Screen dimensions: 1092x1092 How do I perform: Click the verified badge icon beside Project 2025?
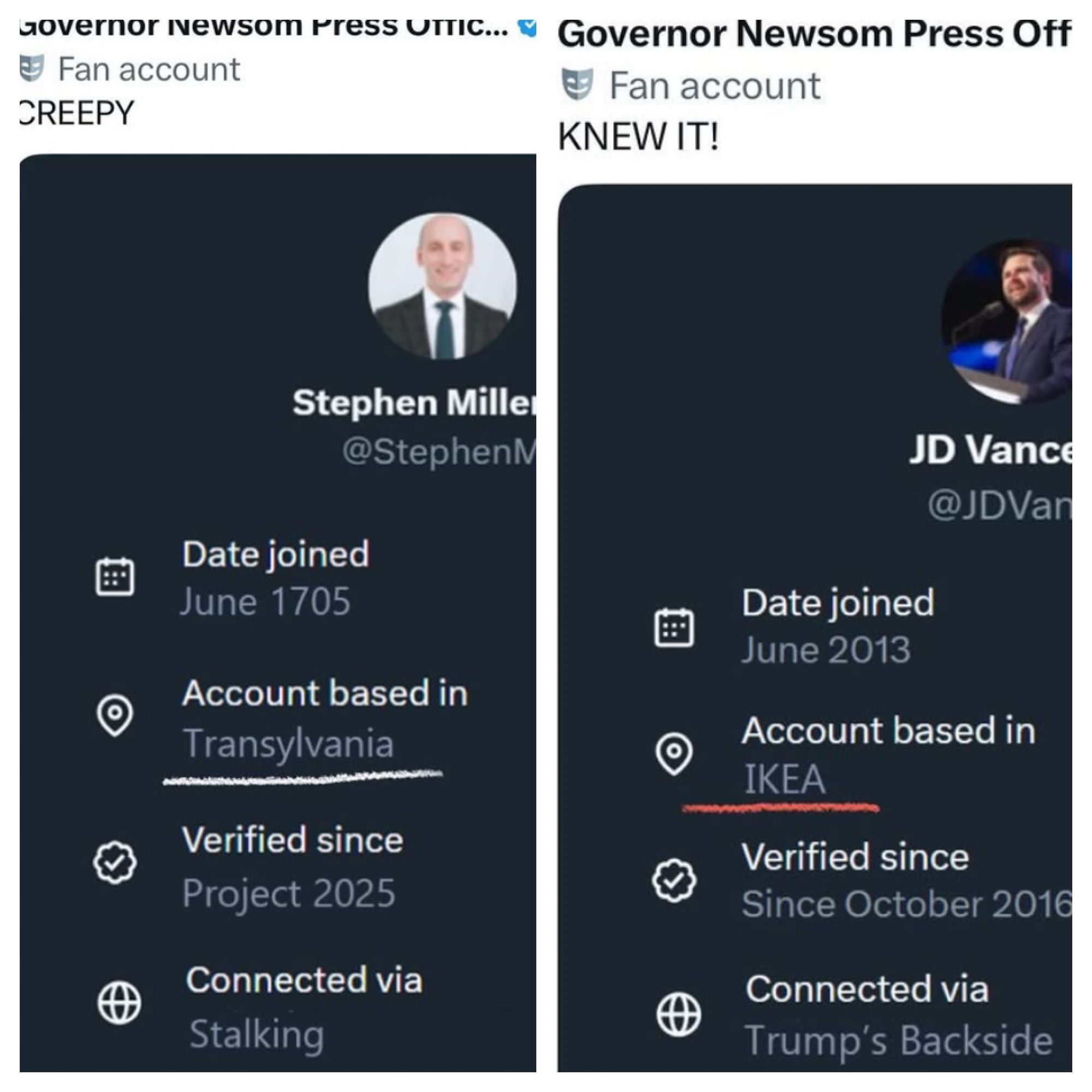click(x=115, y=863)
